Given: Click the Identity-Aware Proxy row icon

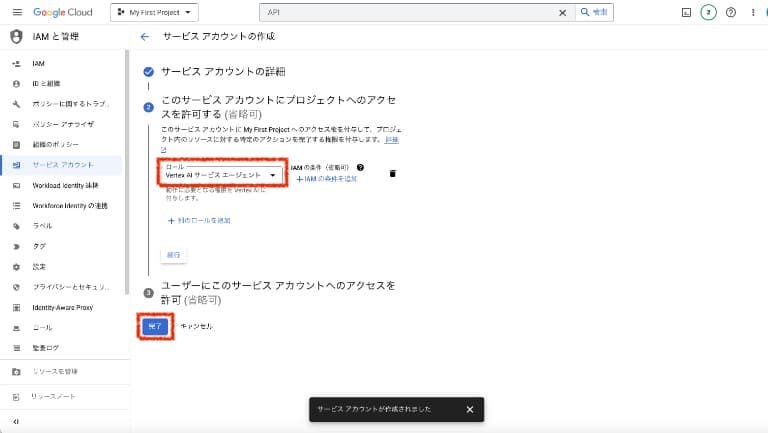Looking at the screenshot, I should 16,308.
